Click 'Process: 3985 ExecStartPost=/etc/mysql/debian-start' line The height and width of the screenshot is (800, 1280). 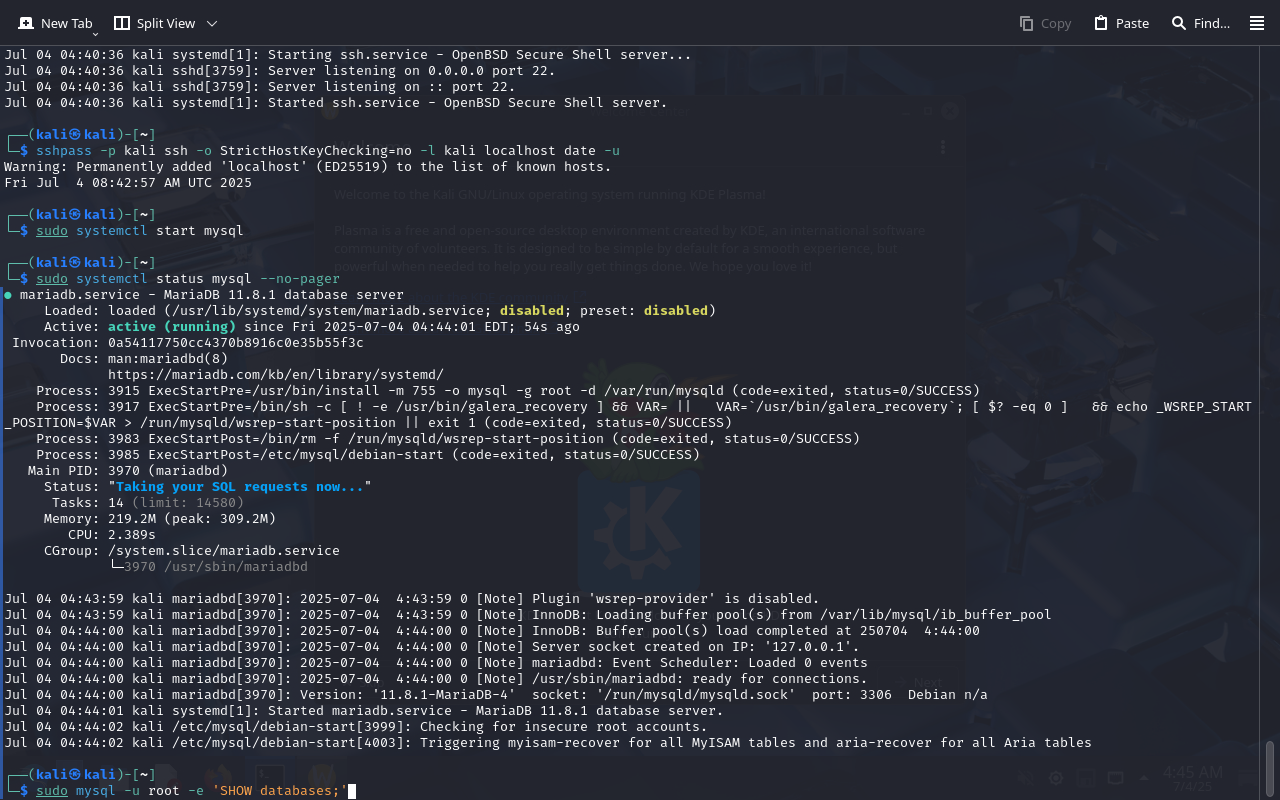point(368,455)
